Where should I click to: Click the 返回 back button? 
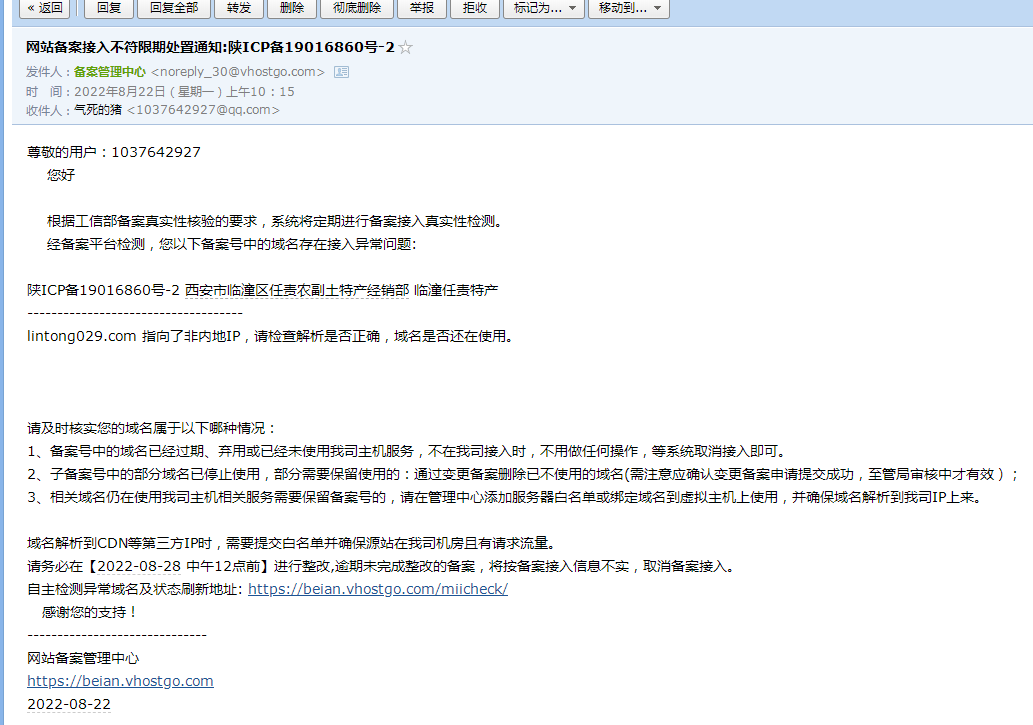coord(44,8)
